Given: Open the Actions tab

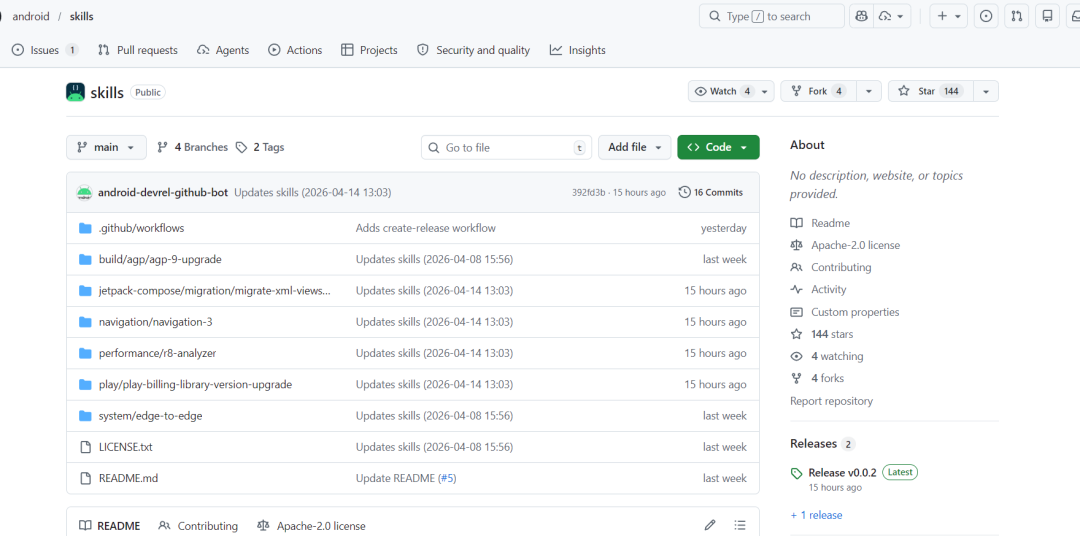Looking at the screenshot, I should pos(295,50).
